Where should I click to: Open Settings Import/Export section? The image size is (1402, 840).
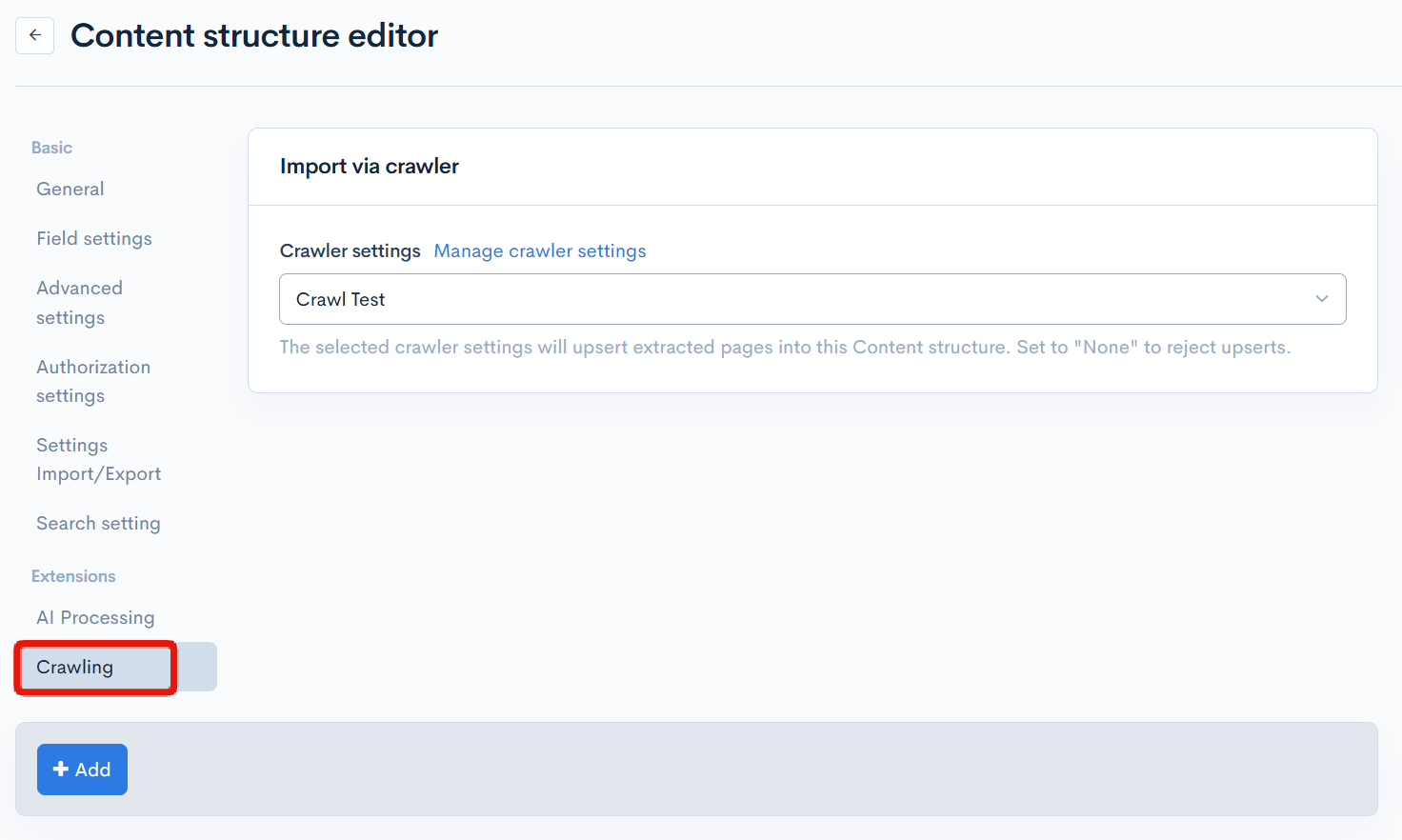click(x=98, y=459)
